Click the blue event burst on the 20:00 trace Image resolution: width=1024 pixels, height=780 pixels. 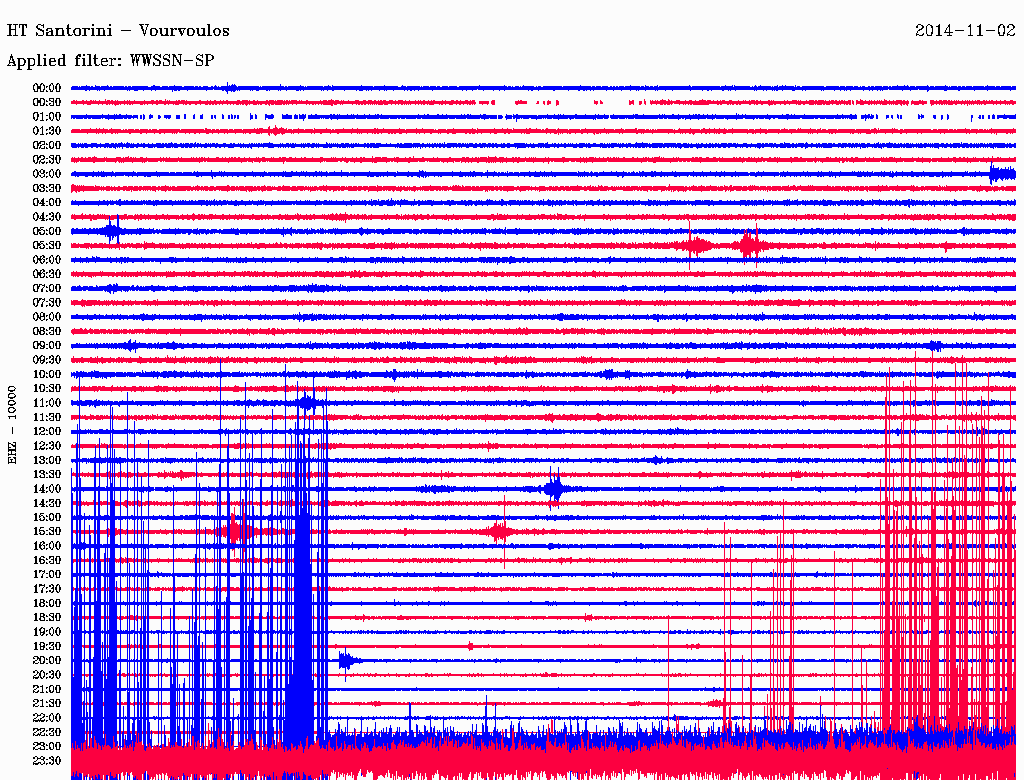point(347,661)
